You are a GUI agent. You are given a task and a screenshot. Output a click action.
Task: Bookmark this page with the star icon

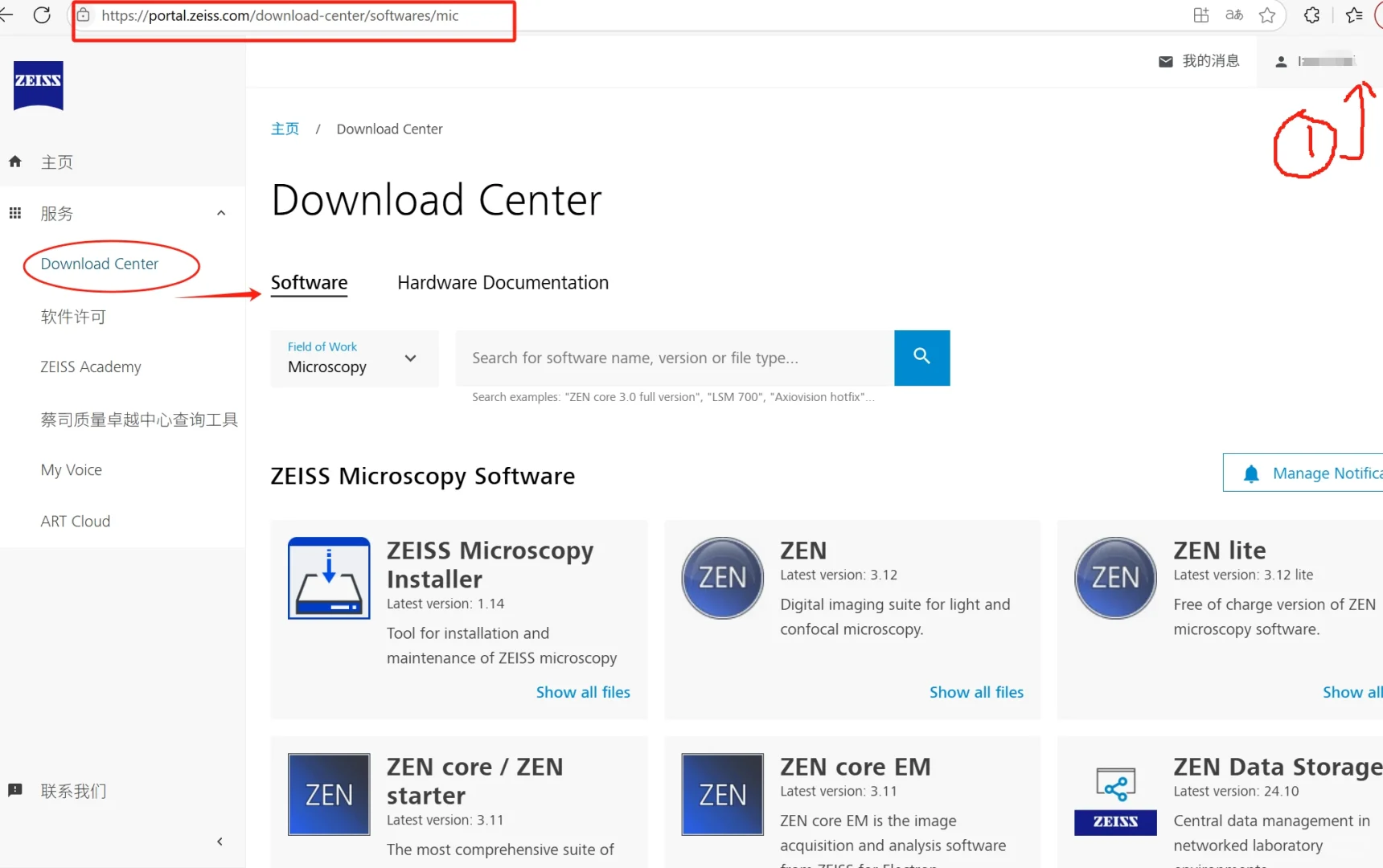click(x=1267, y=15)
